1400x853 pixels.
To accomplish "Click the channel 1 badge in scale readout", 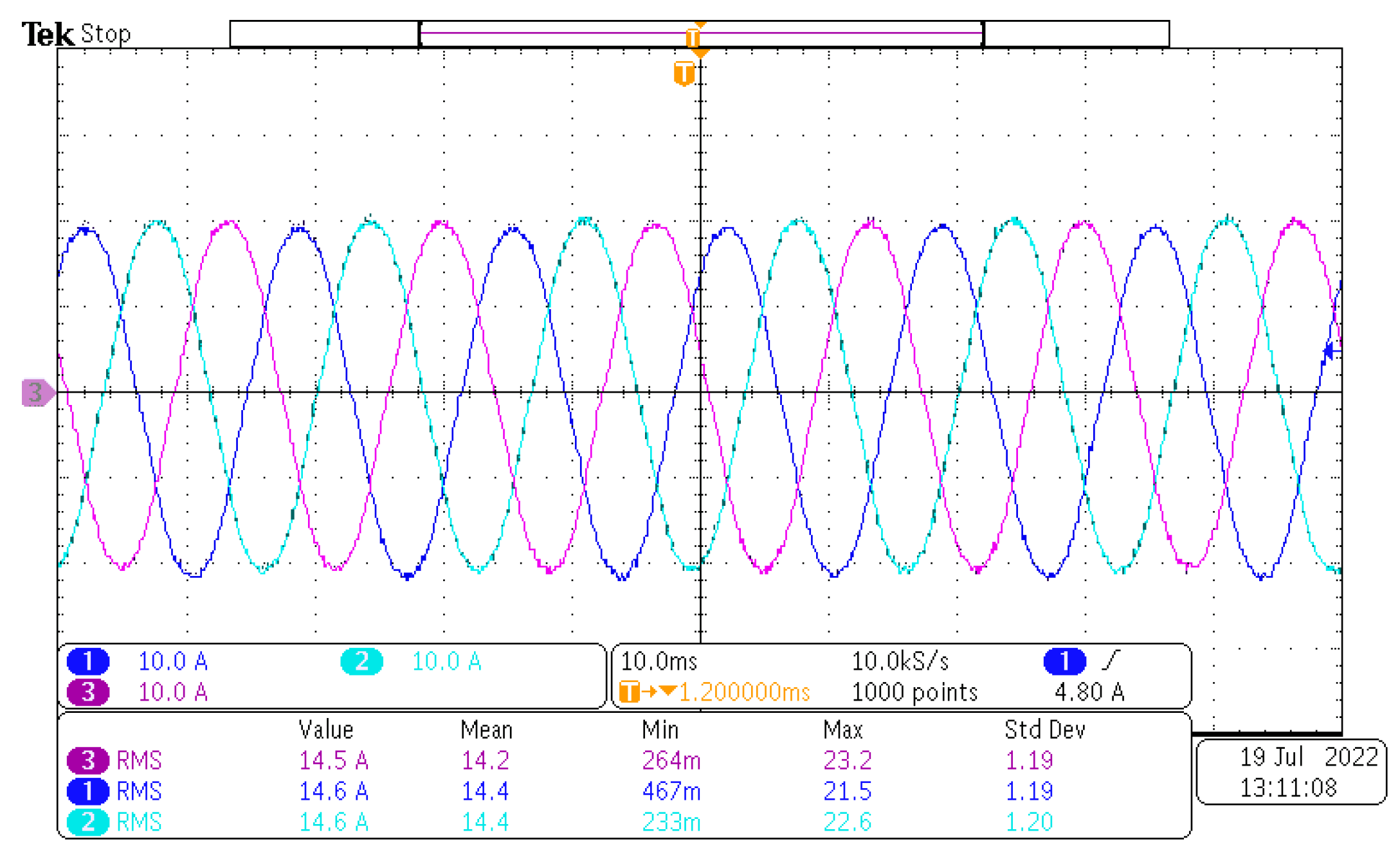I will 88,661.
